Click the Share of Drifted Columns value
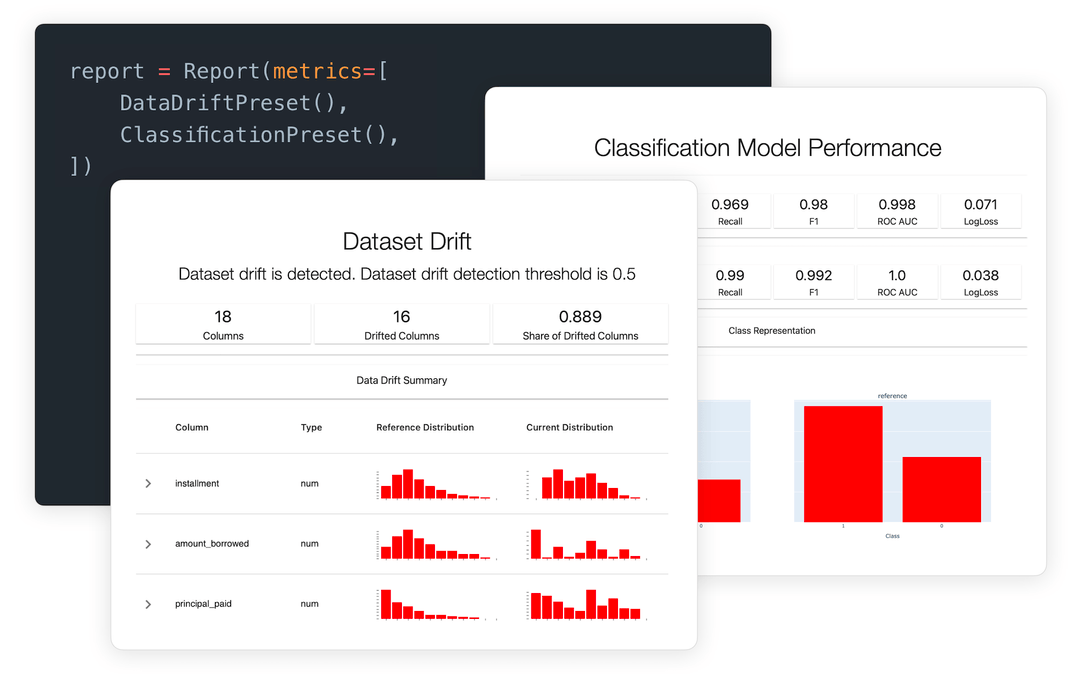Viewport: 1080px width, 674px height. pos(580,317)
